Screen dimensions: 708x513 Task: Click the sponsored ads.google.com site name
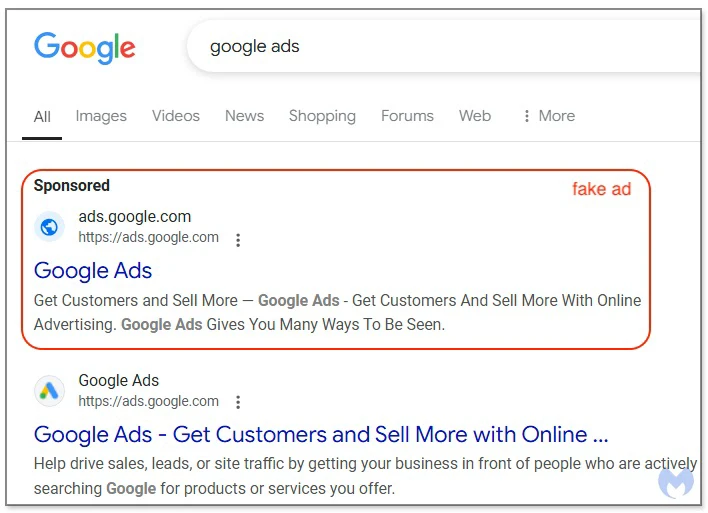pos(134,216)
